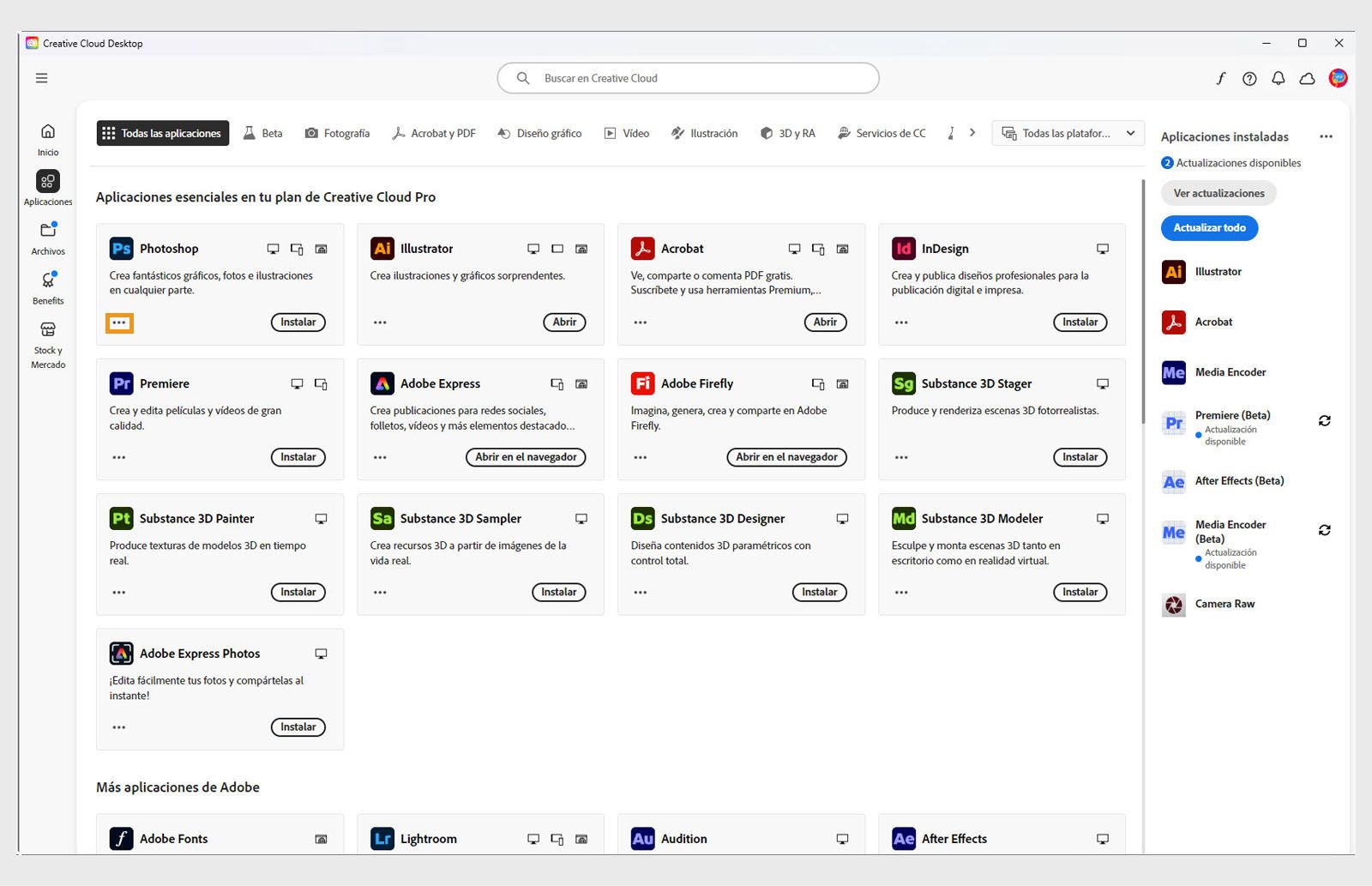Switch to the Vídeo tab
The image size is (1372, 886).
[627, 133]
